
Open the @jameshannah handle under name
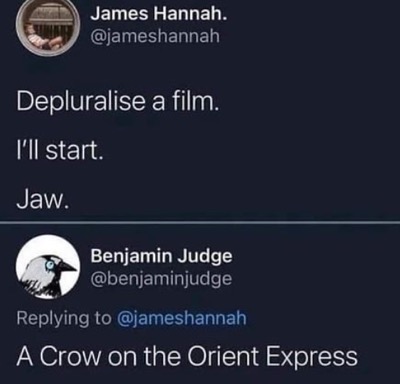[156, 36]
